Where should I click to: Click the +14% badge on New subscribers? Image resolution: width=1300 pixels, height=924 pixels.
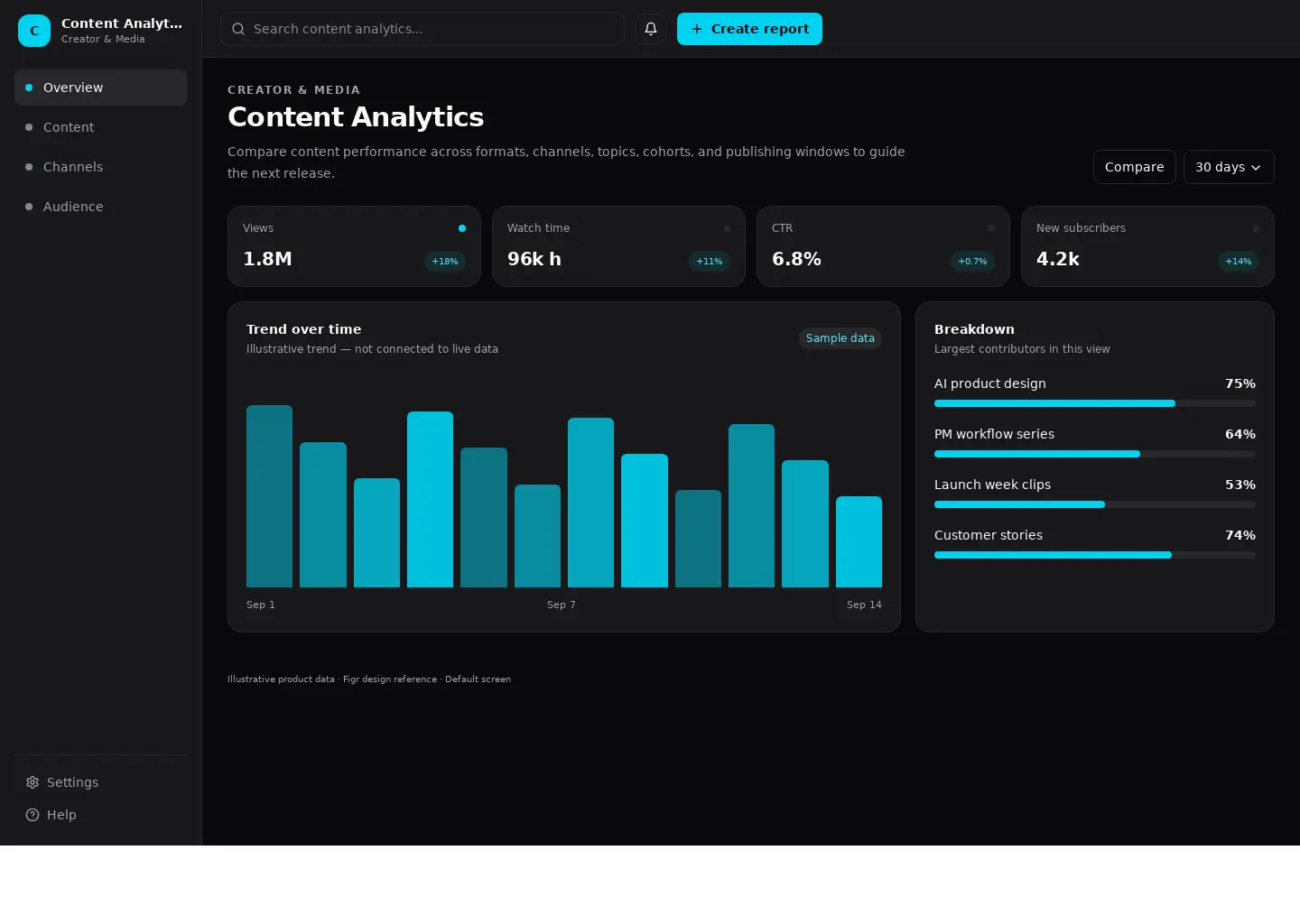coord(1239,262)
